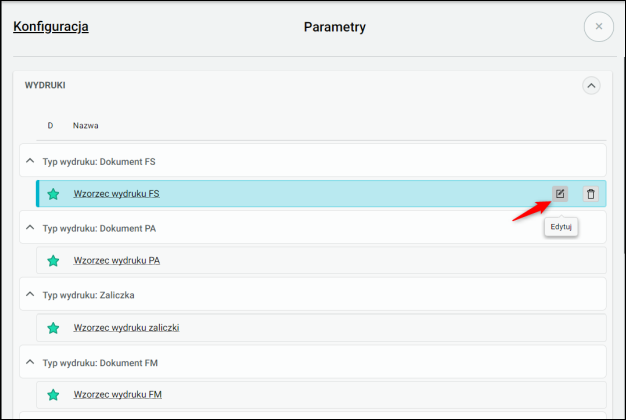
Task: Collapse Typ wydruku: Dokument FM group
Action: [29, 361]
